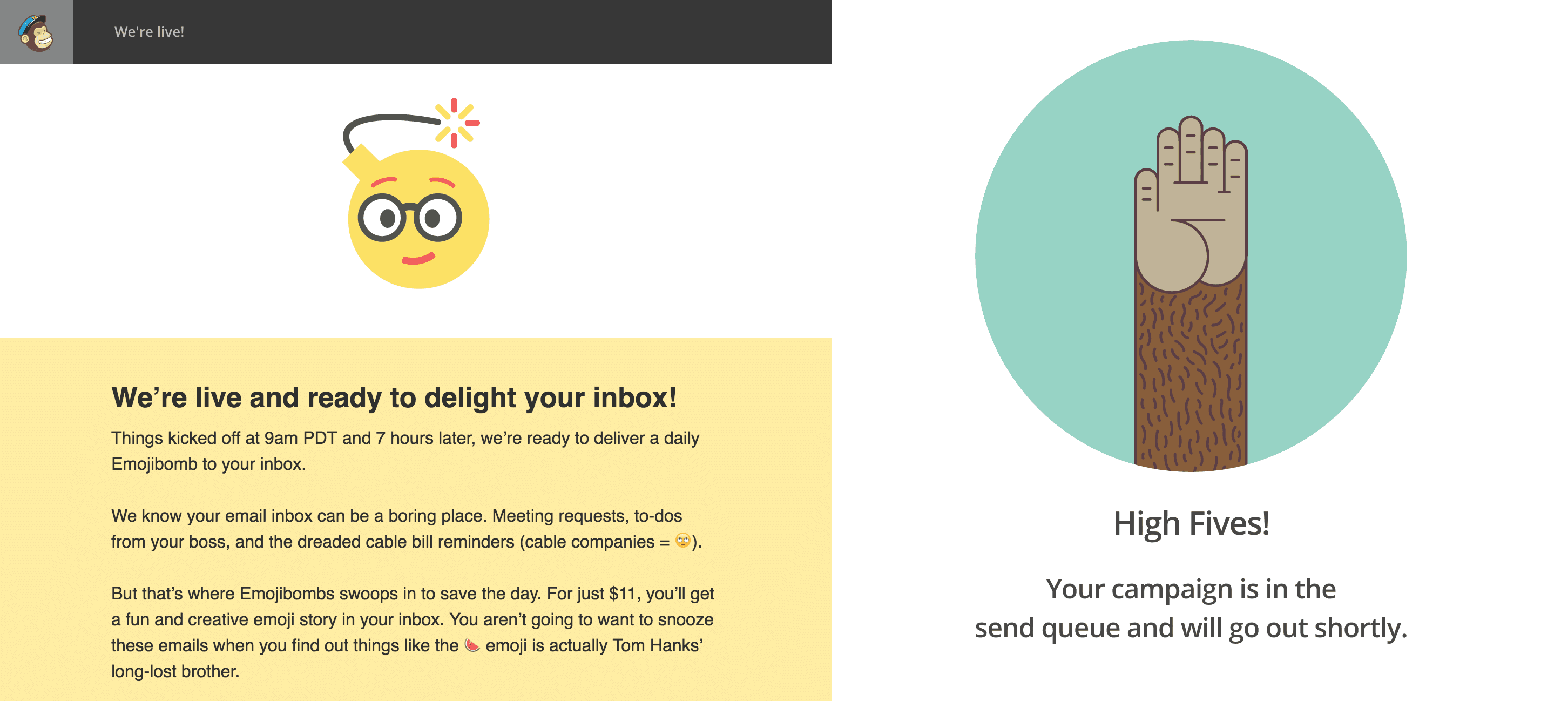Click the Mailchimp monkey logo
Image resolution: width=1568 pixels, height=701 pixels.
35,32
